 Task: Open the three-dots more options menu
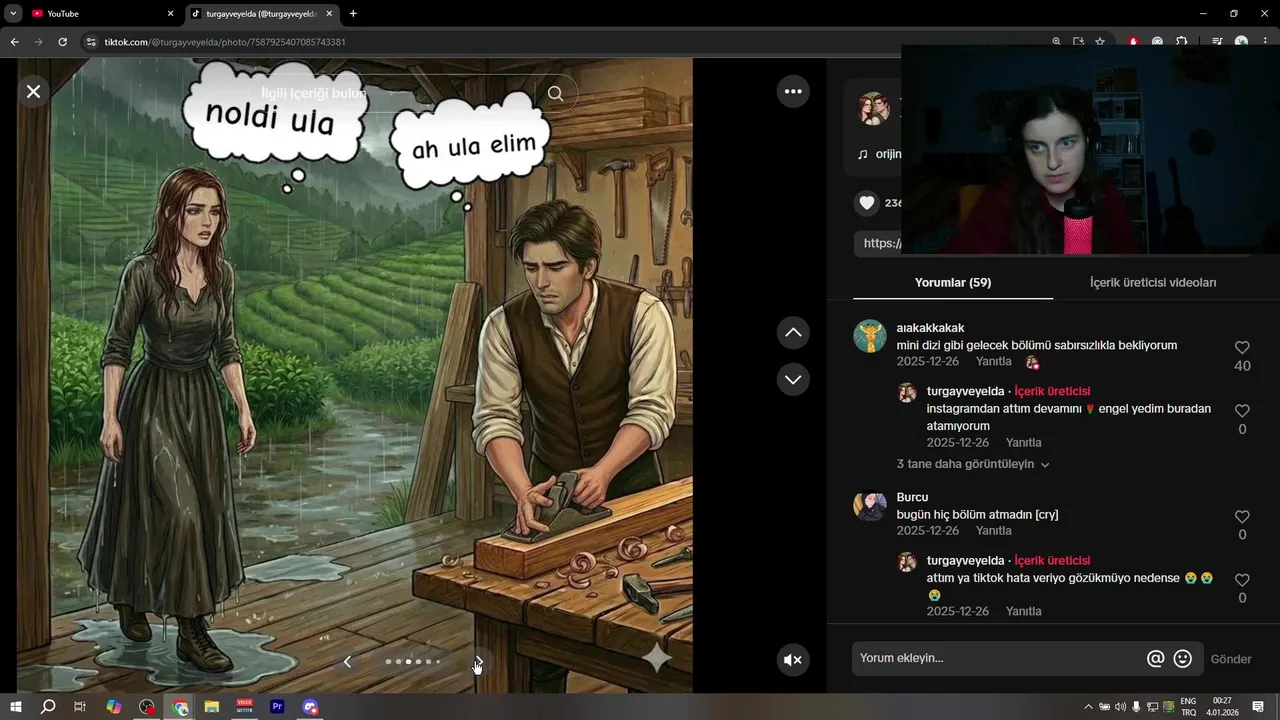click(x=793, y=91)
